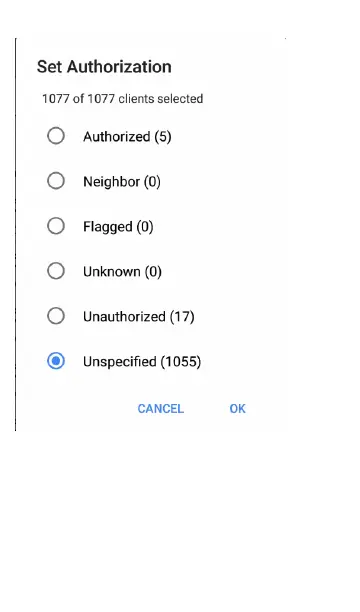Pick the Unknown radio button circle
Viewport: 360px width, 612px height.
pyautogui.click(x=56, y=271)
